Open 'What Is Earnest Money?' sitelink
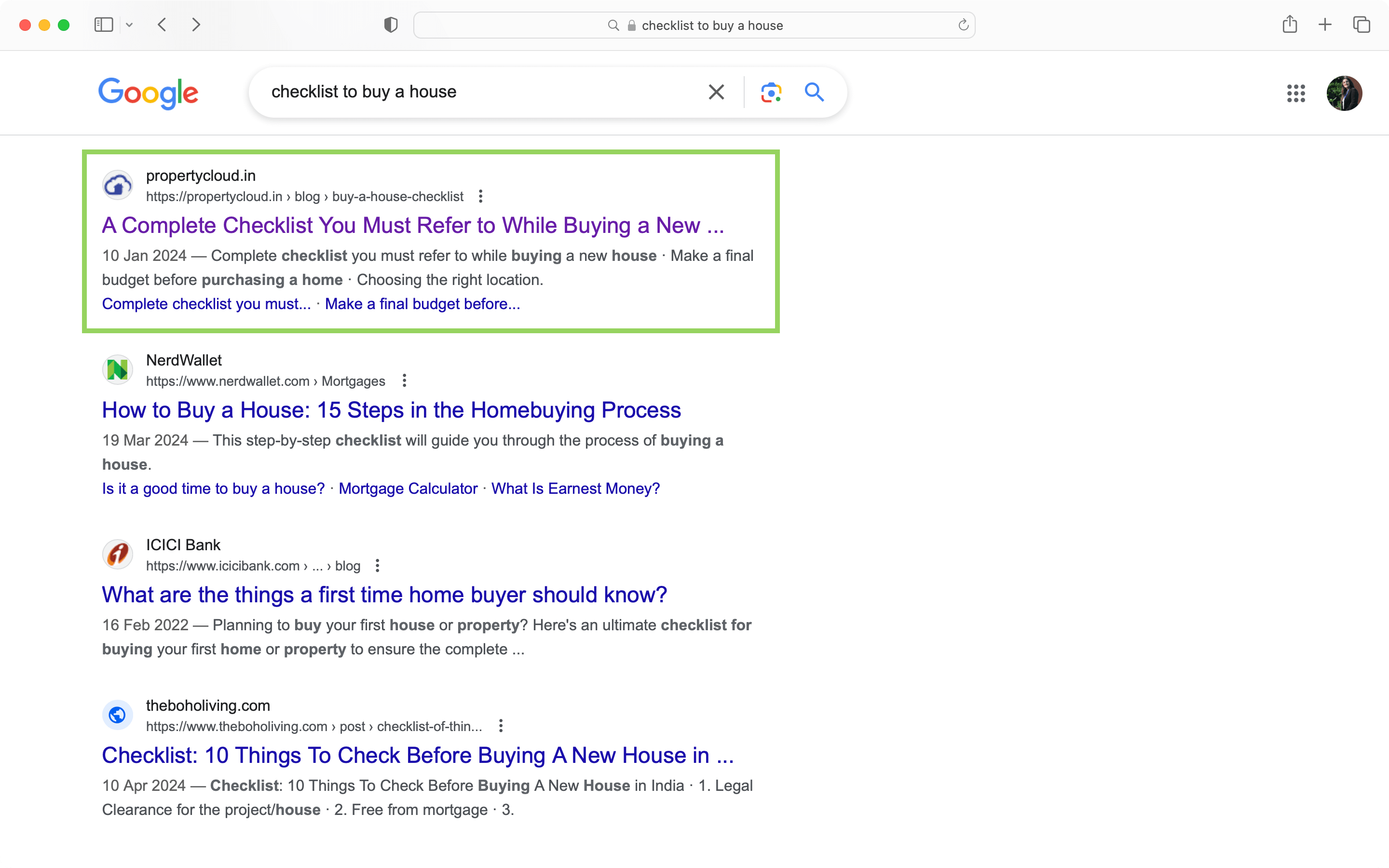The width and height of the screenshot is (1389, 868). (x=575, y=488)
